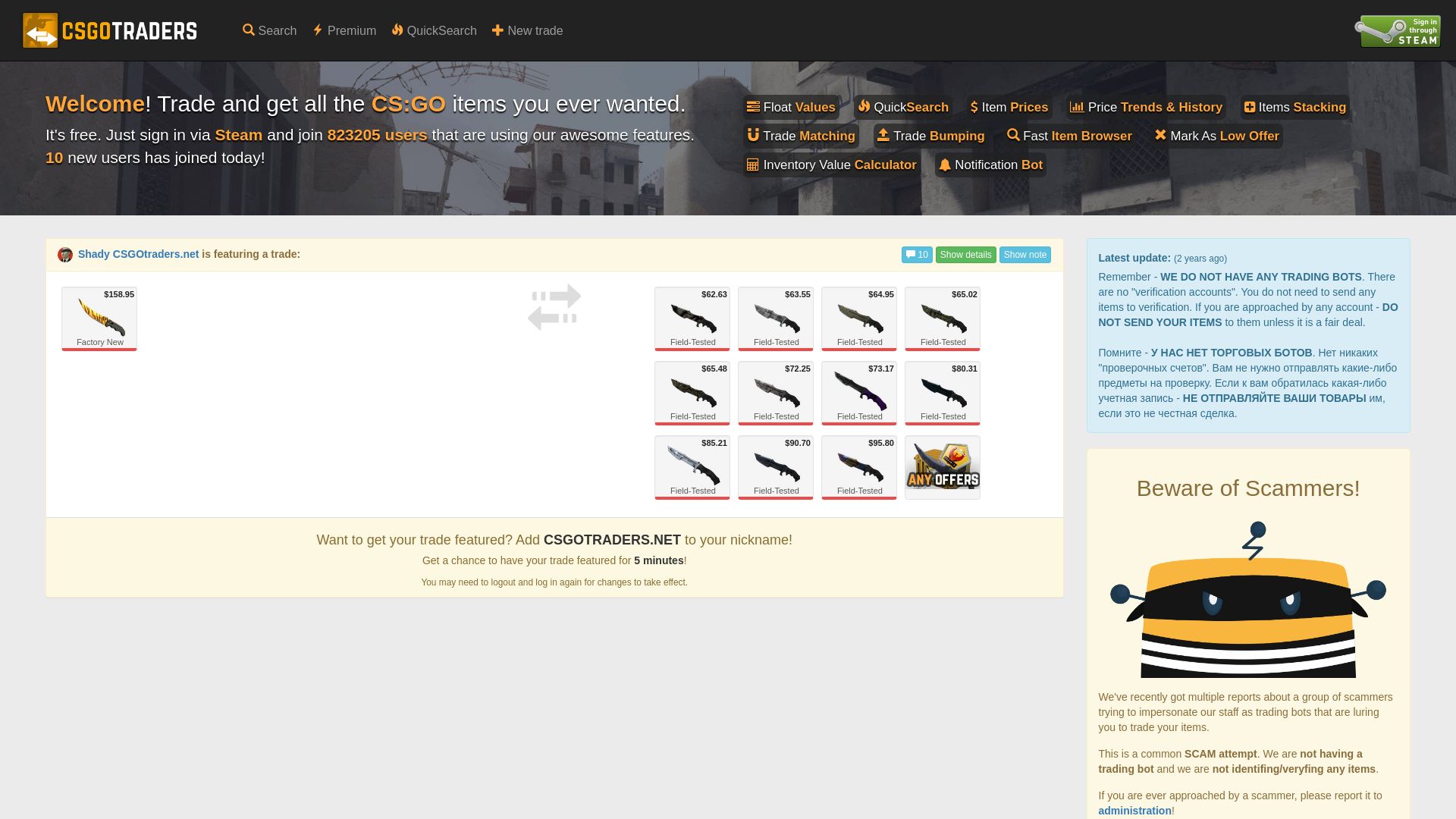Open Price Trends & History

[1146, 107]
